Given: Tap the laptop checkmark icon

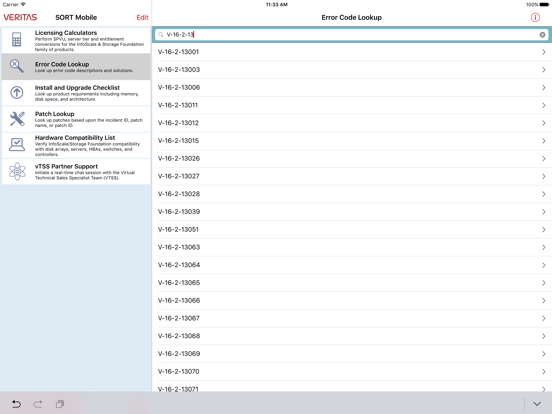Looking at the screenshot, I should click(x=17, y=144).
